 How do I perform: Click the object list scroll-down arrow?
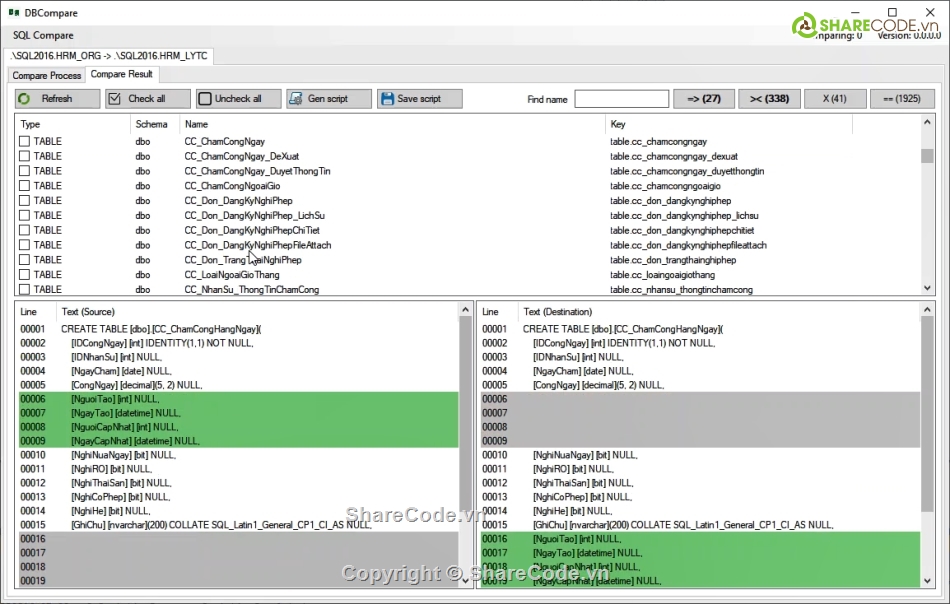927,288
